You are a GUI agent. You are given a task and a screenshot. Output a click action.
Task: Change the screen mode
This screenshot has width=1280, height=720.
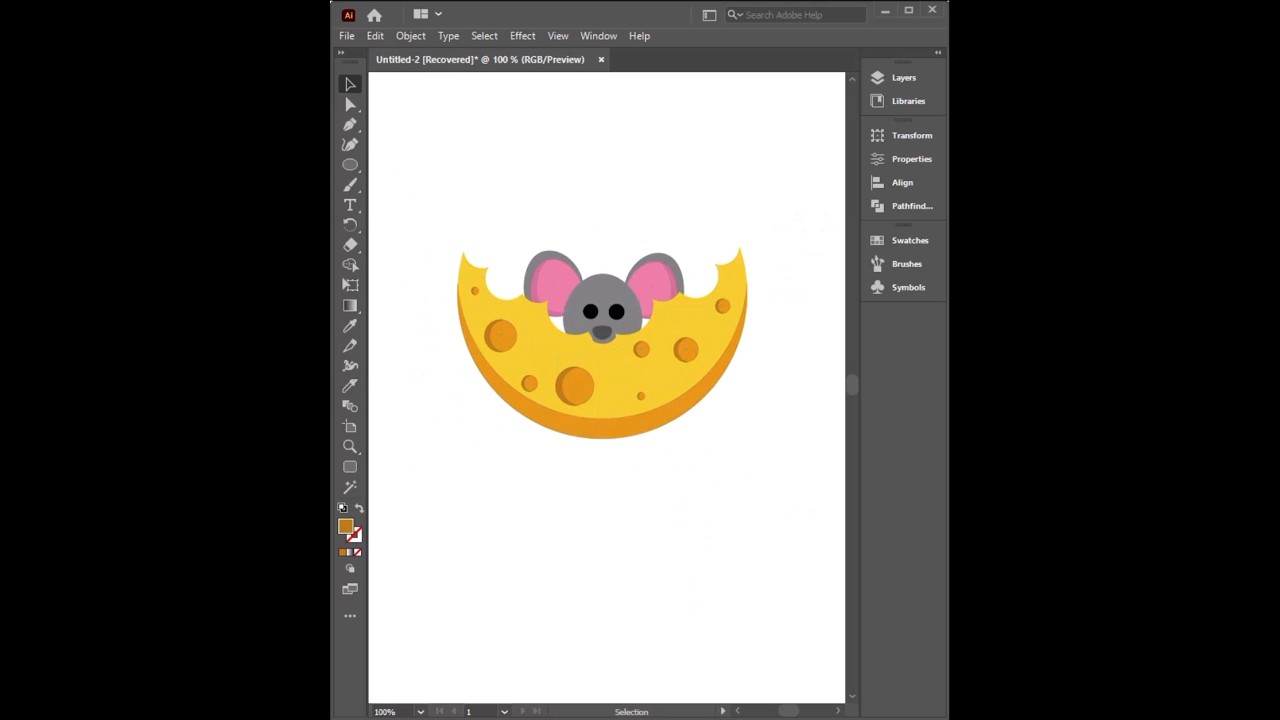pos(350,589)
